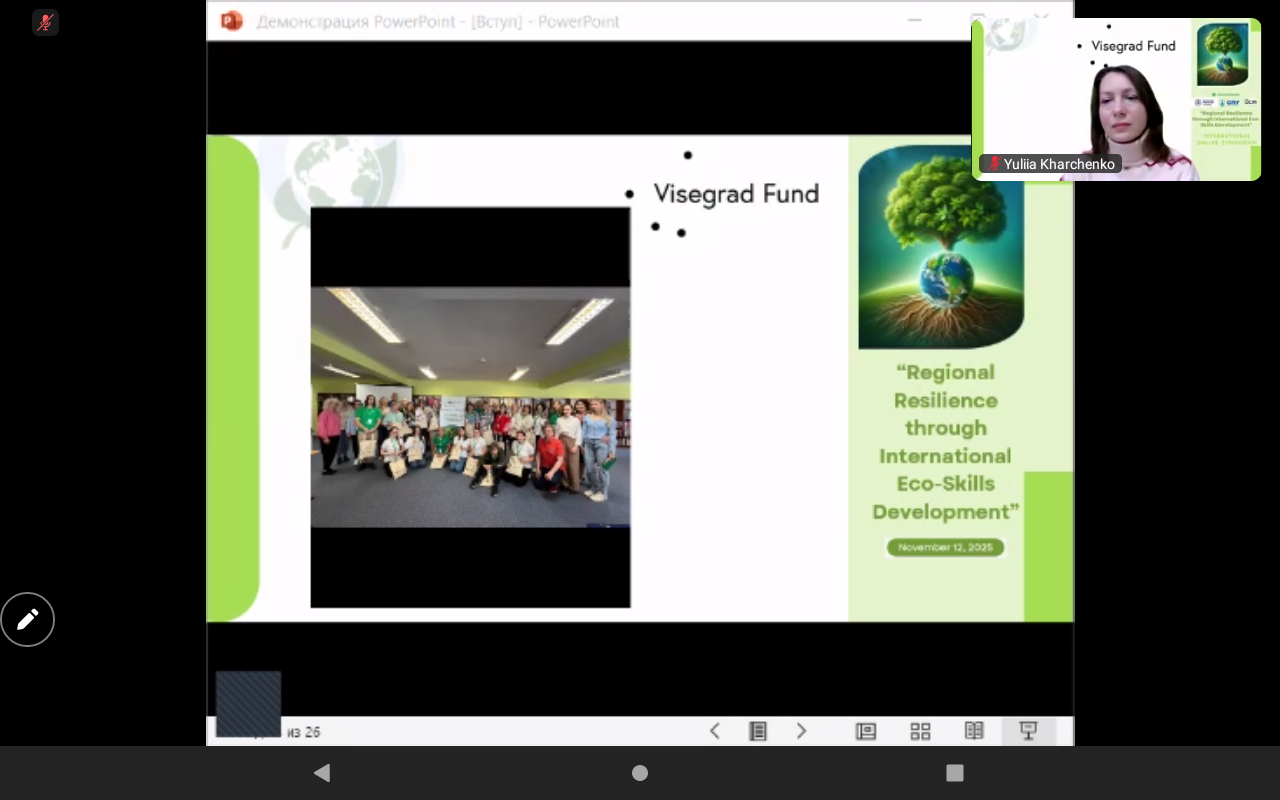Switch to Reading view book icon
Viewport: 1280px width, 800px height.
point(974,731)
